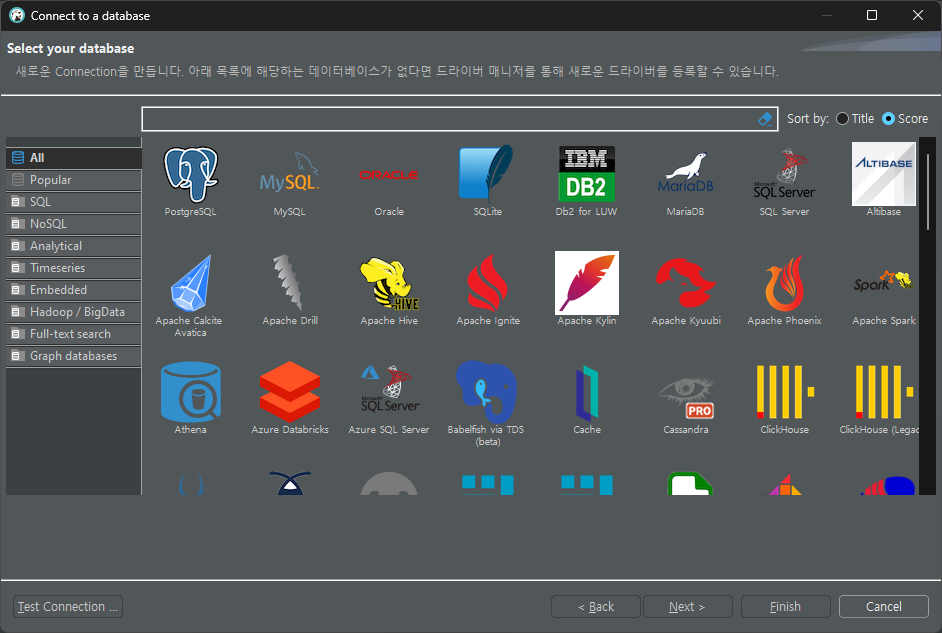Select the SQLite feather icon
The height and width of the screenshot is (633, 942).
tap(487, 173)
